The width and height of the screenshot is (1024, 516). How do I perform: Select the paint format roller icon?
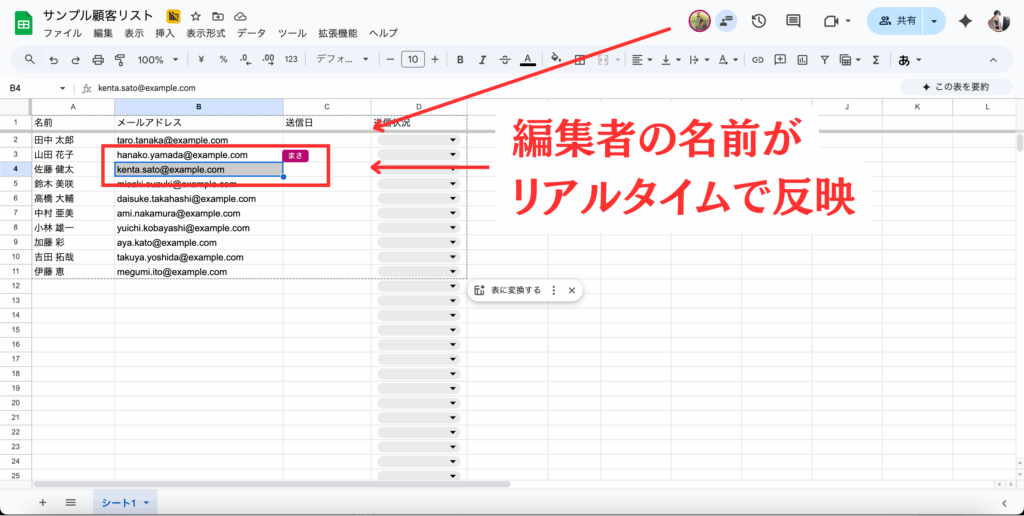(x=120, y=60)
